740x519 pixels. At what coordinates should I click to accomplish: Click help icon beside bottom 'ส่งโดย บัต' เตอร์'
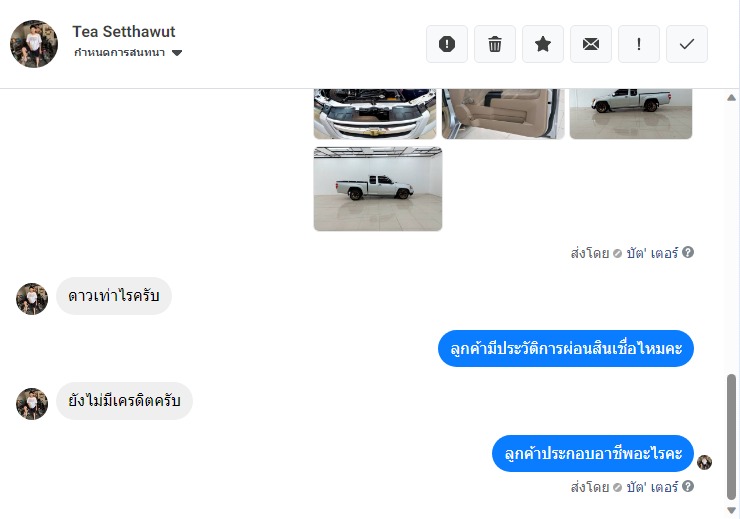pos(688,486)
